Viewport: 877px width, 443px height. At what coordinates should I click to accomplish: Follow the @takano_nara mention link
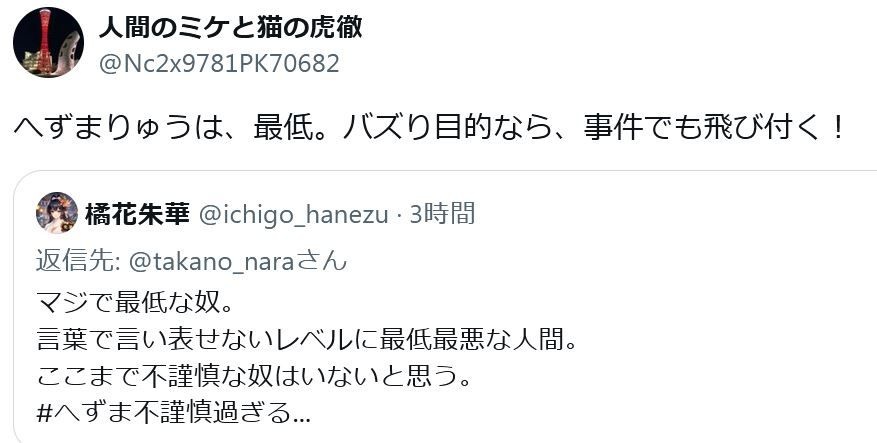[x=211, y=262]
